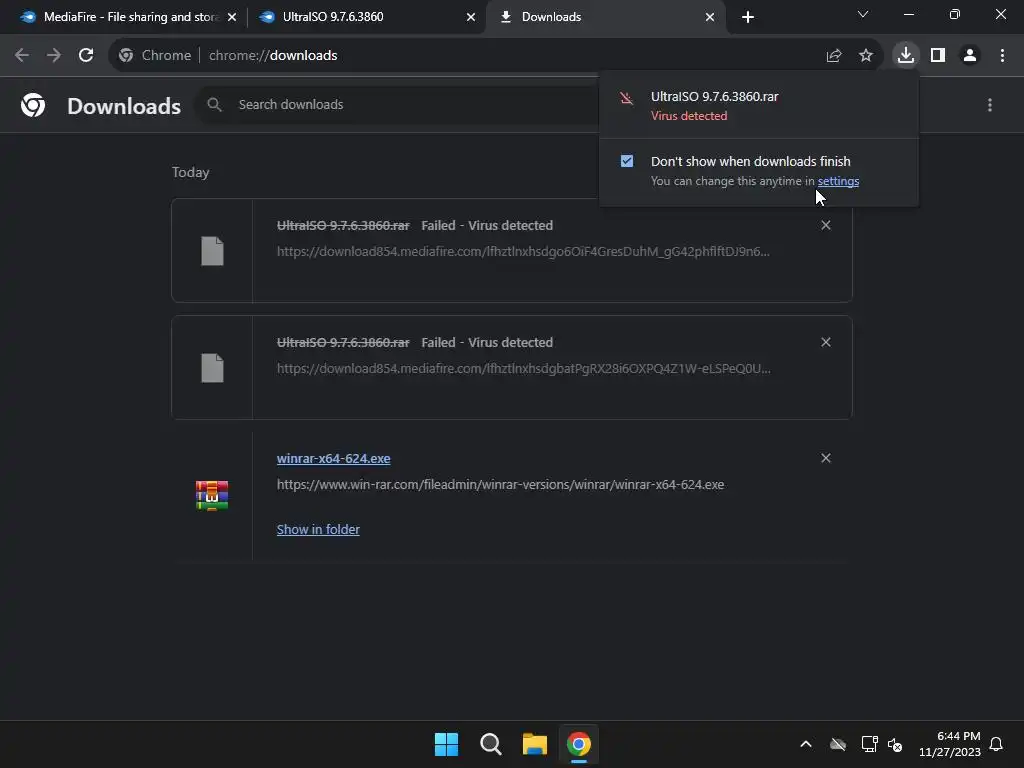This screenshot has height=768, width=1024.
Task: Open the settings link in download popup
Action: (x=838, y=181)
